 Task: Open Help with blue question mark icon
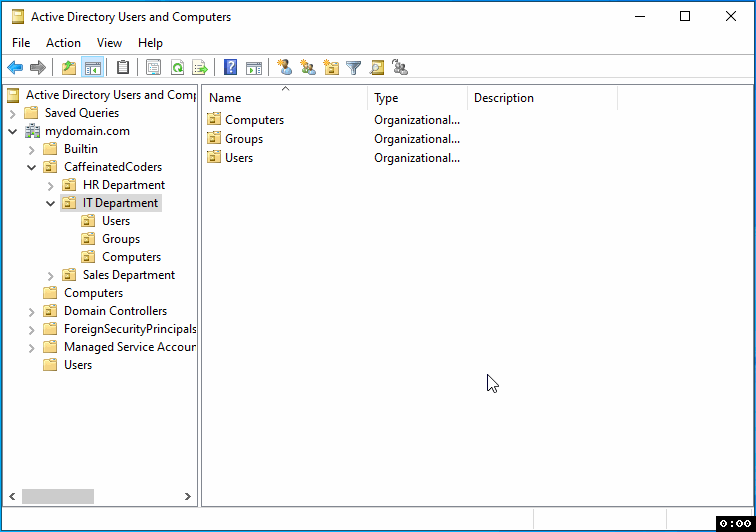pos(230,68)
